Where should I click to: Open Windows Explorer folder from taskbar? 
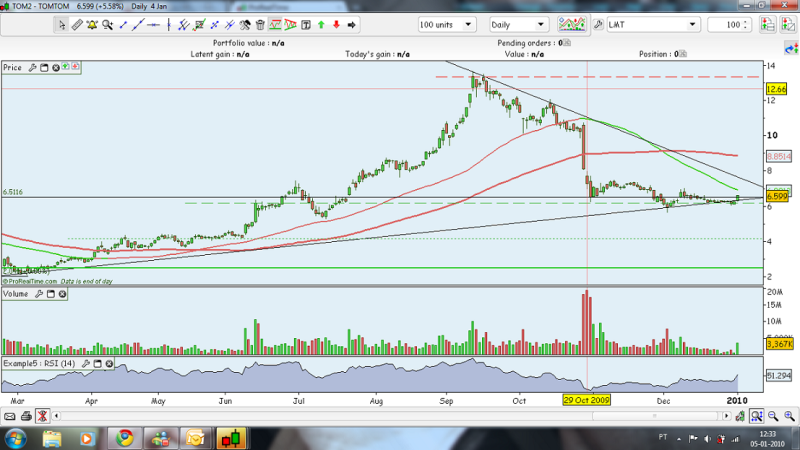(52, 439)
